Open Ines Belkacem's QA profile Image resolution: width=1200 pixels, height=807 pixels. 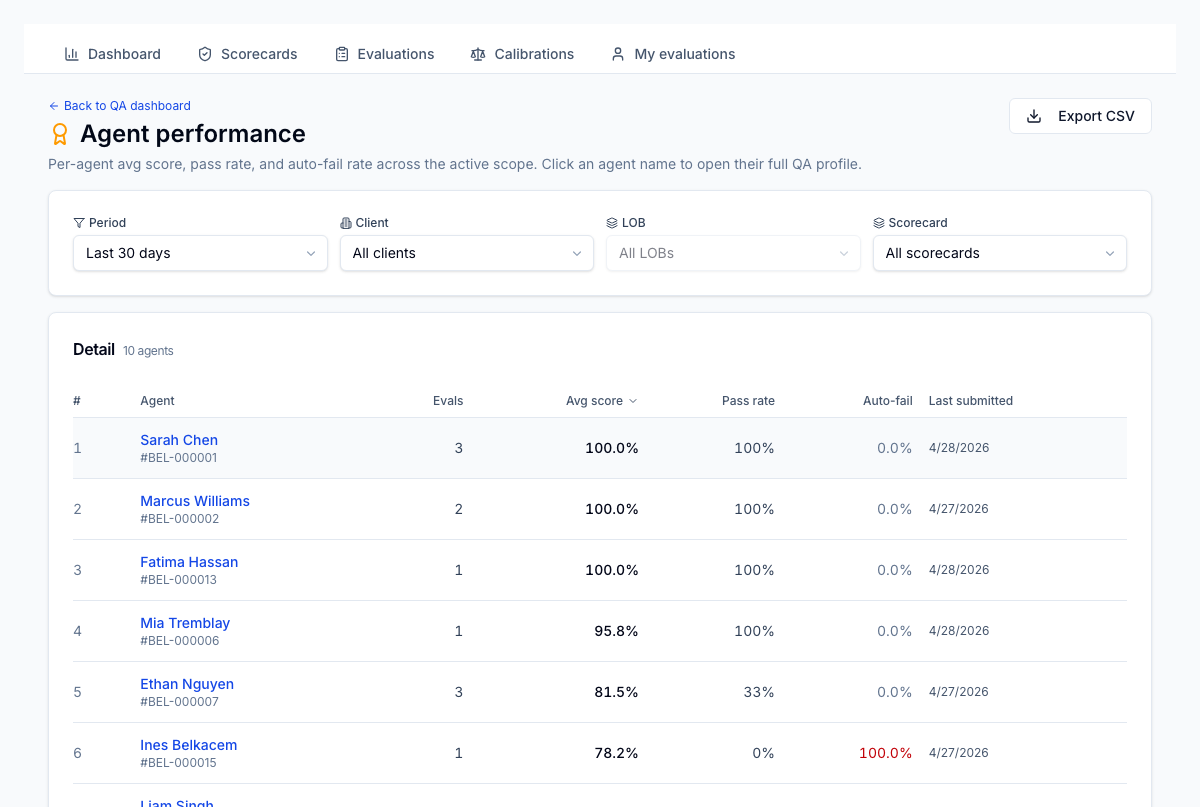pyautogui.click(x=189, y=745)
